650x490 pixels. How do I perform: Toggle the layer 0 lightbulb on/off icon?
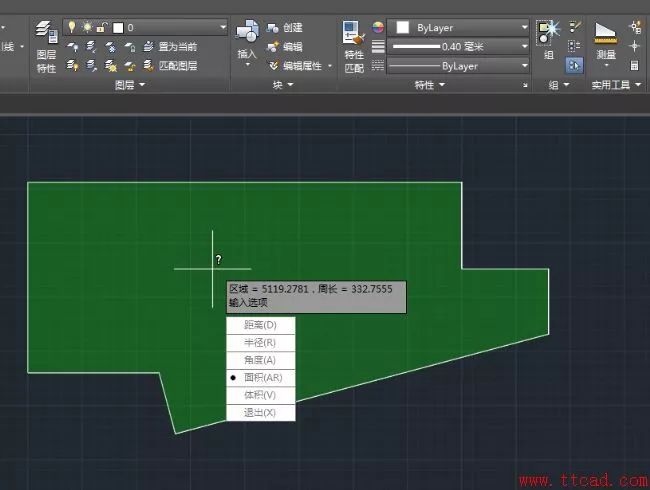click(x=72, y=27)
